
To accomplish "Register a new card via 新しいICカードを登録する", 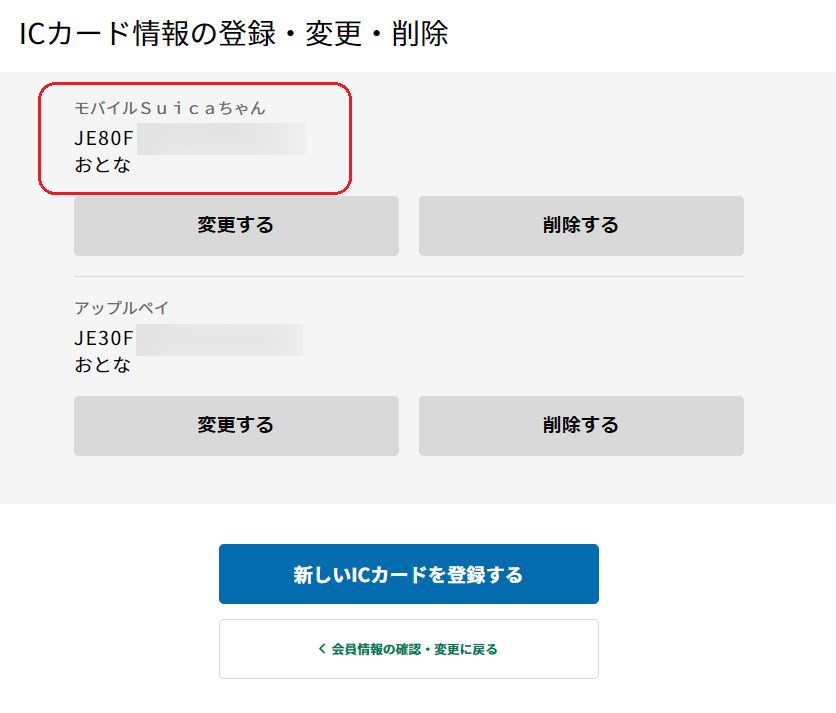I will coord(408,574).
